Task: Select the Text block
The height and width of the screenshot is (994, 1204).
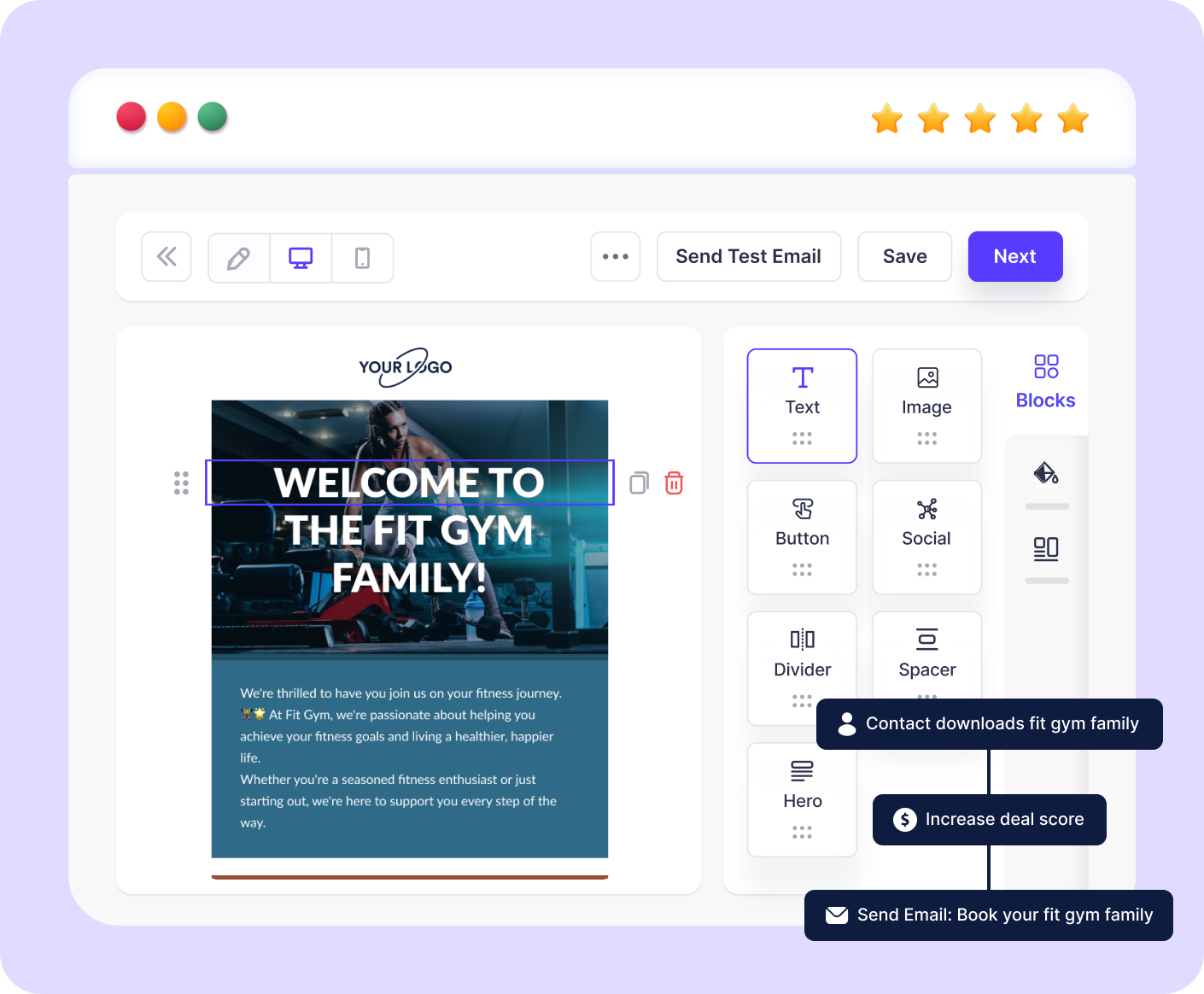Action: point(802,406)
